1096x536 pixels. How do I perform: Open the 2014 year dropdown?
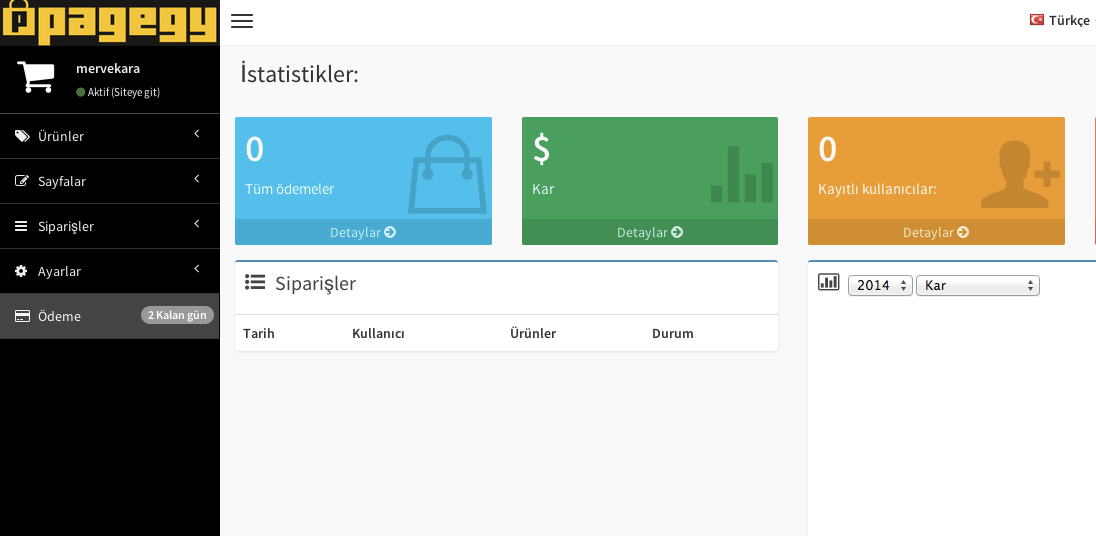[x=880, y=285]
